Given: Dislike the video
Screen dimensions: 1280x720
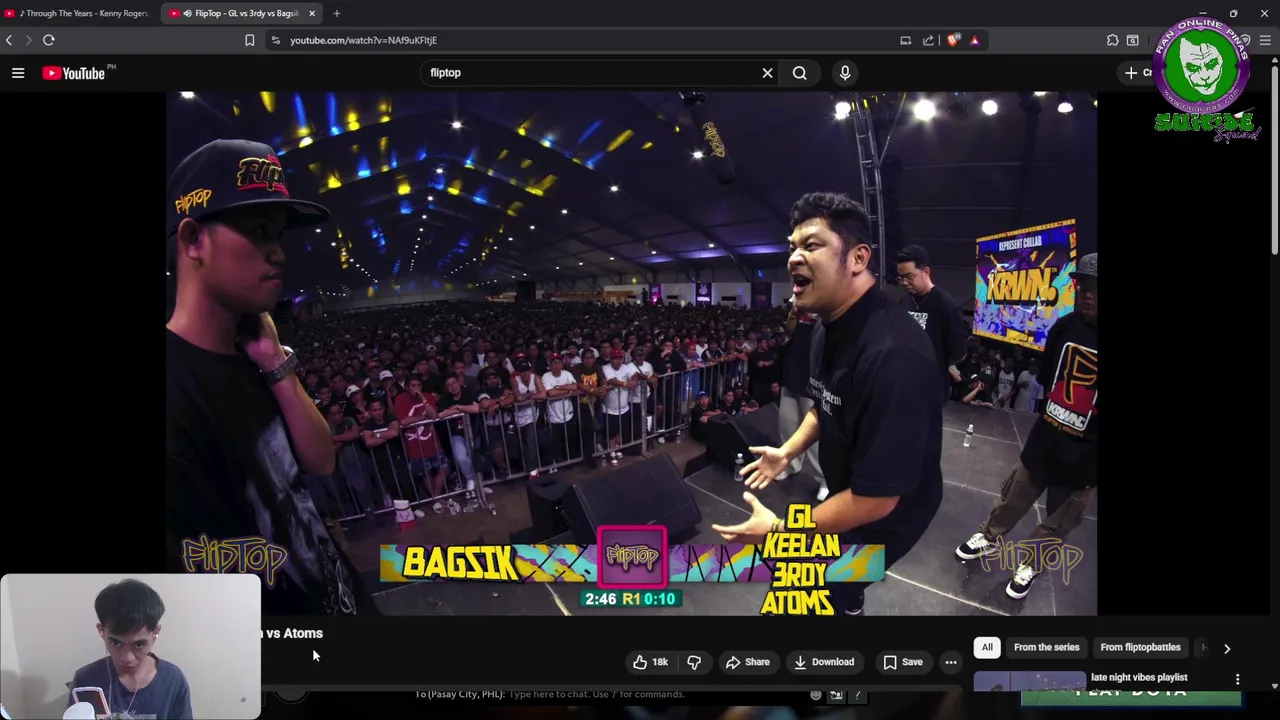Looking at the screenshot, I should [x=694, y=662].
